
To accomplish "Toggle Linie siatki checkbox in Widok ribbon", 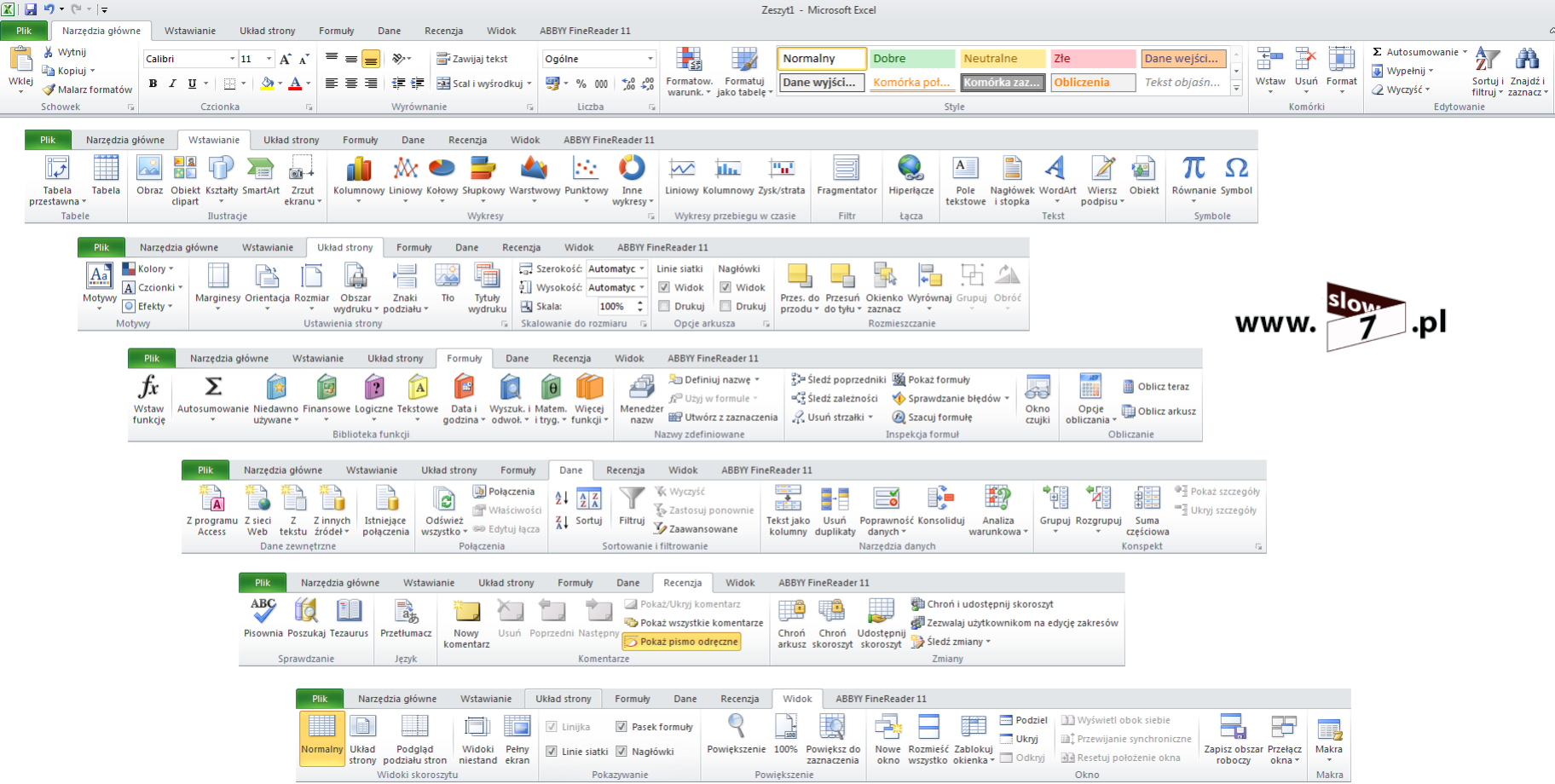I will coord(552,752).
